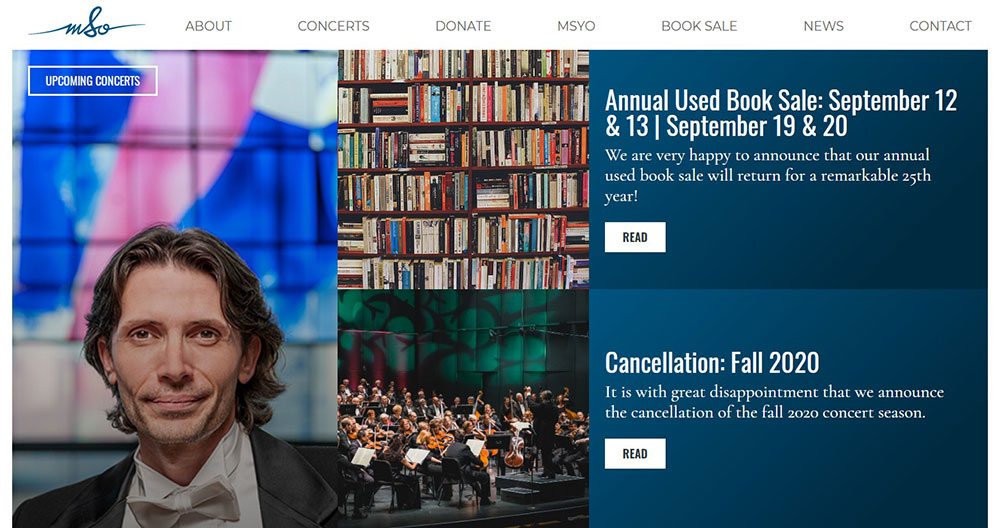Open the Book Sale menu item
The width and height of the screenshot is (1000, 528).
click(699, 26)
